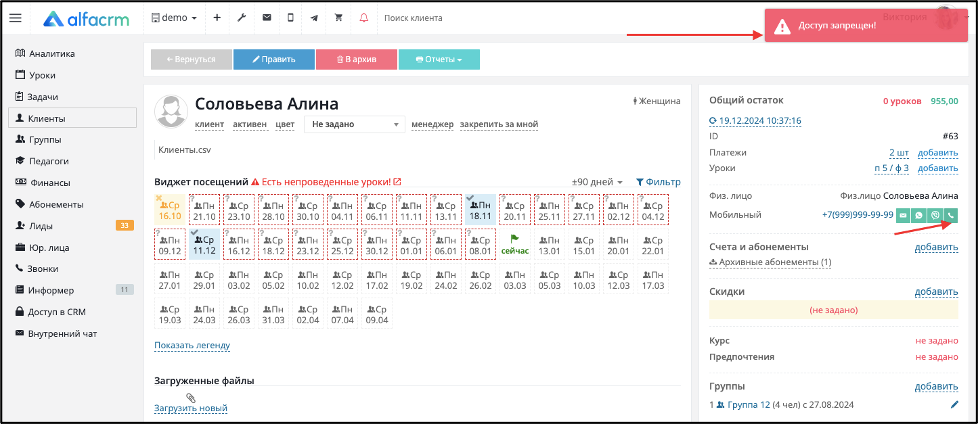Screen dimensions: 979x424
Task: Expand the ±90 дней range dropdown
Action: click(x=598, y=182)
